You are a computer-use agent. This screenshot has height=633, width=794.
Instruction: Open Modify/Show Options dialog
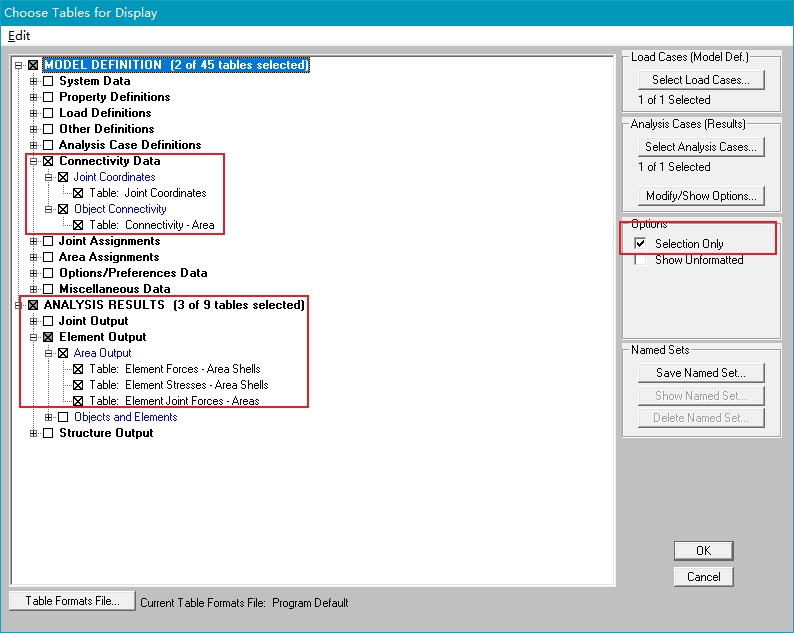pyautogui.click(x=701, y=196)
